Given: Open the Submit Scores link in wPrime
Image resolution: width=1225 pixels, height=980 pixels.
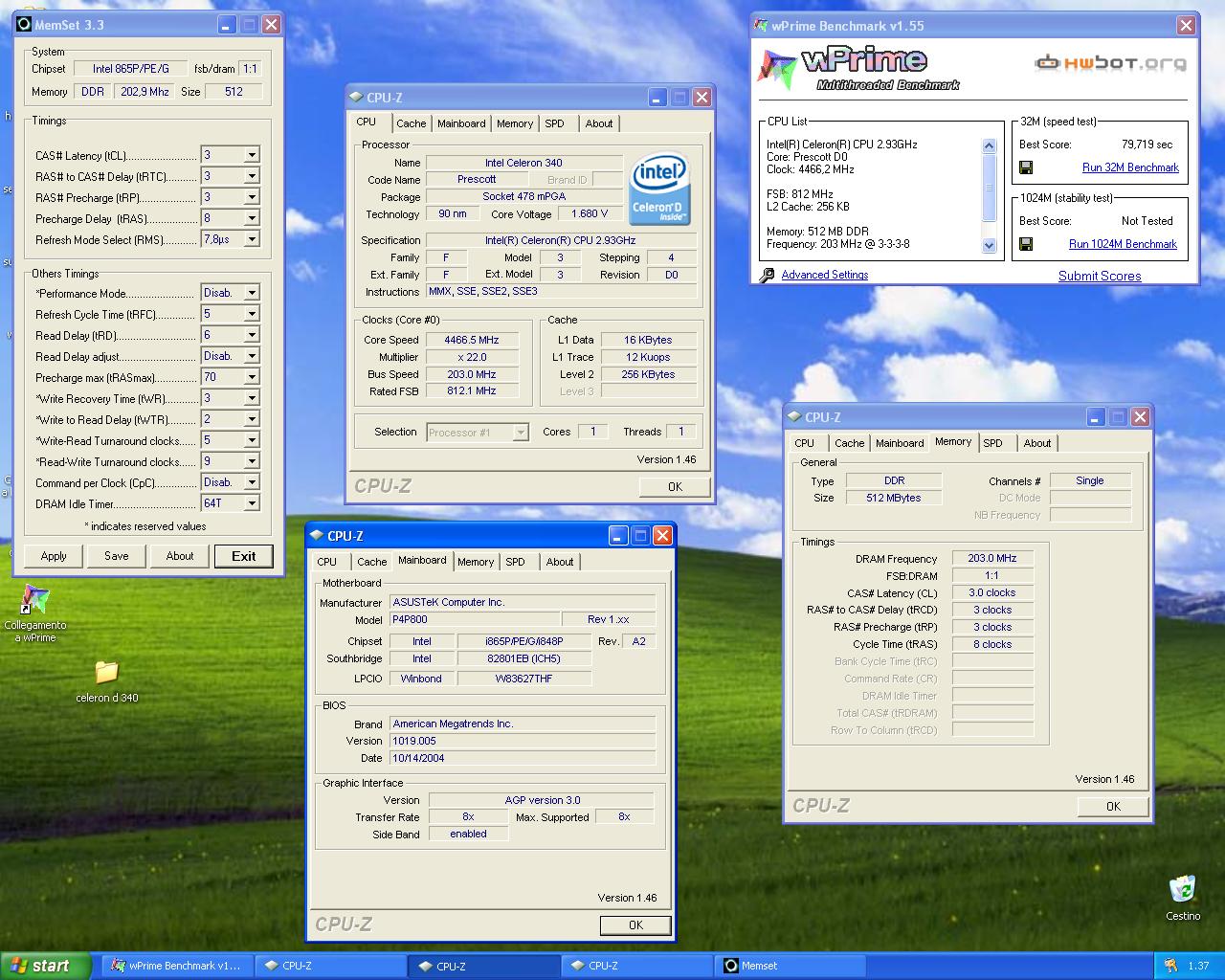Looking at the screenshot, I should (1100, 276).
